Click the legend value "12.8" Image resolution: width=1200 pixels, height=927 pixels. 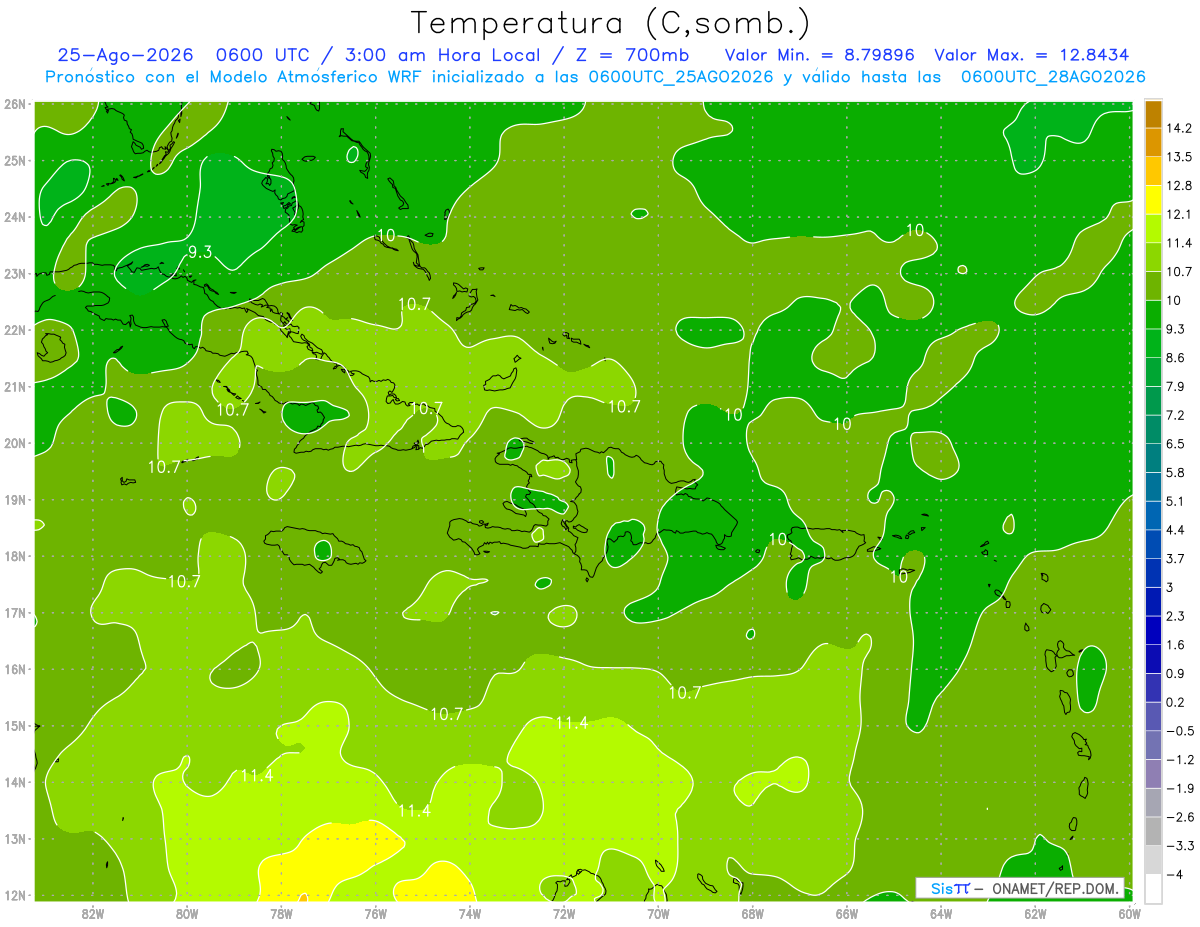[1179, 185]
